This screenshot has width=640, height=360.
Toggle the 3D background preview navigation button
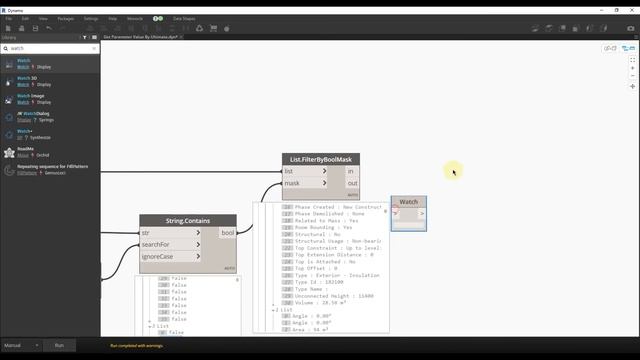[610, 48]
